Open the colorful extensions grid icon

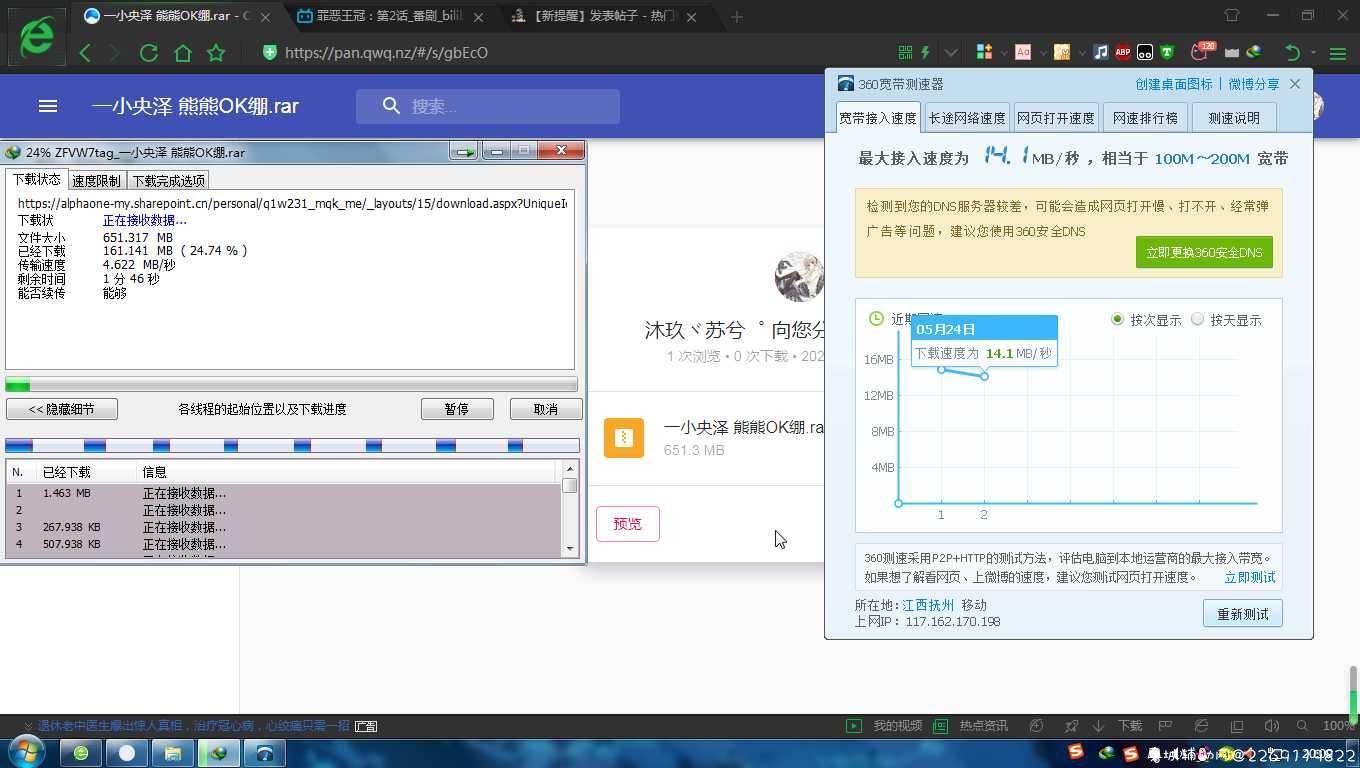point(984,52)
